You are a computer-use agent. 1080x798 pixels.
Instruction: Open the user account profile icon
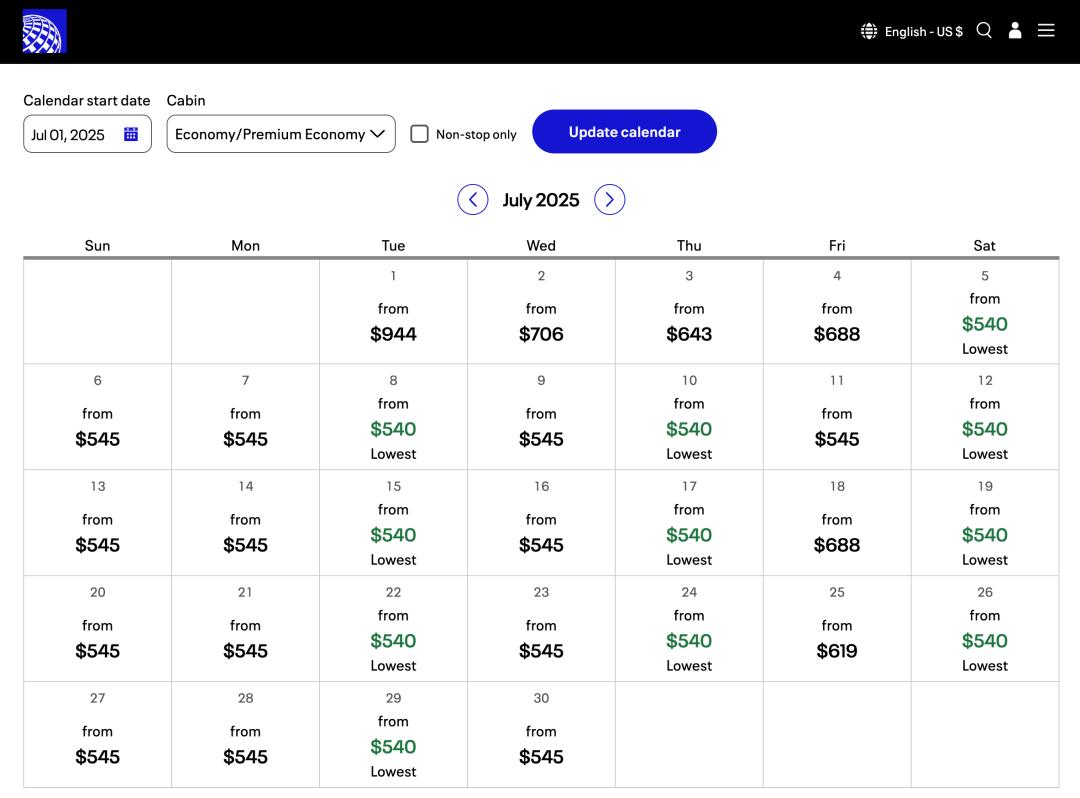pyautogui.click(x=1015, y=31)
